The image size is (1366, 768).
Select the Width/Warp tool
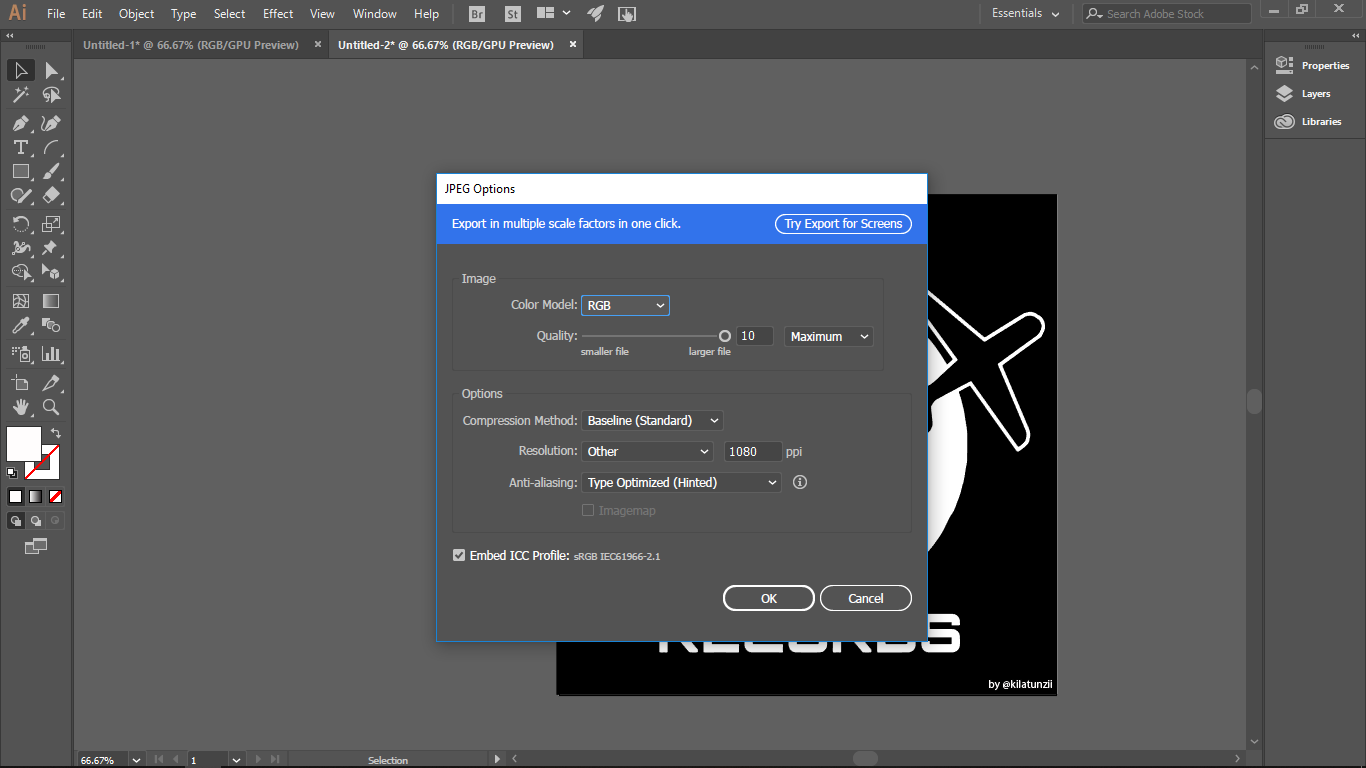click(x=21, y=247)
